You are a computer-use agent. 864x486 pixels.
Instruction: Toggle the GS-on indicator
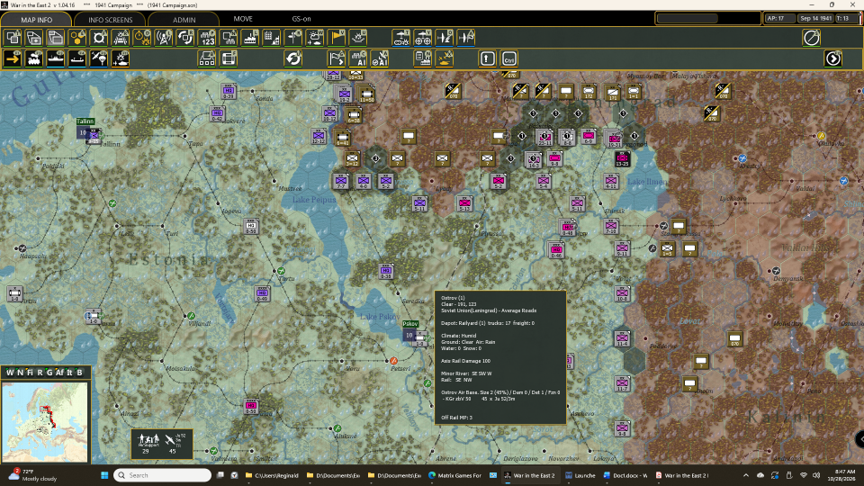(x=301, y=19)
